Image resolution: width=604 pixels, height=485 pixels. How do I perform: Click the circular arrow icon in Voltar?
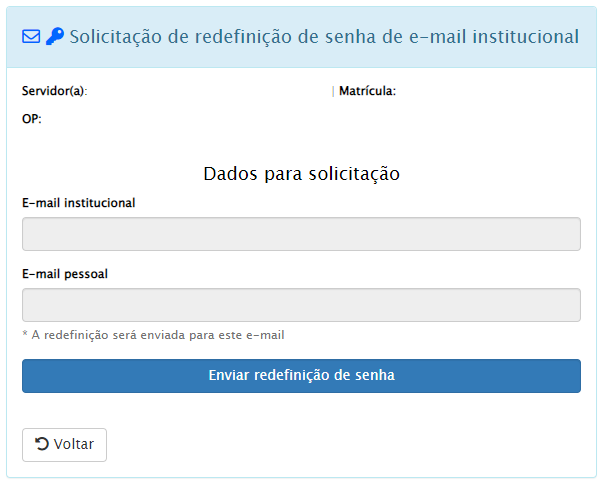coord(42,444)
